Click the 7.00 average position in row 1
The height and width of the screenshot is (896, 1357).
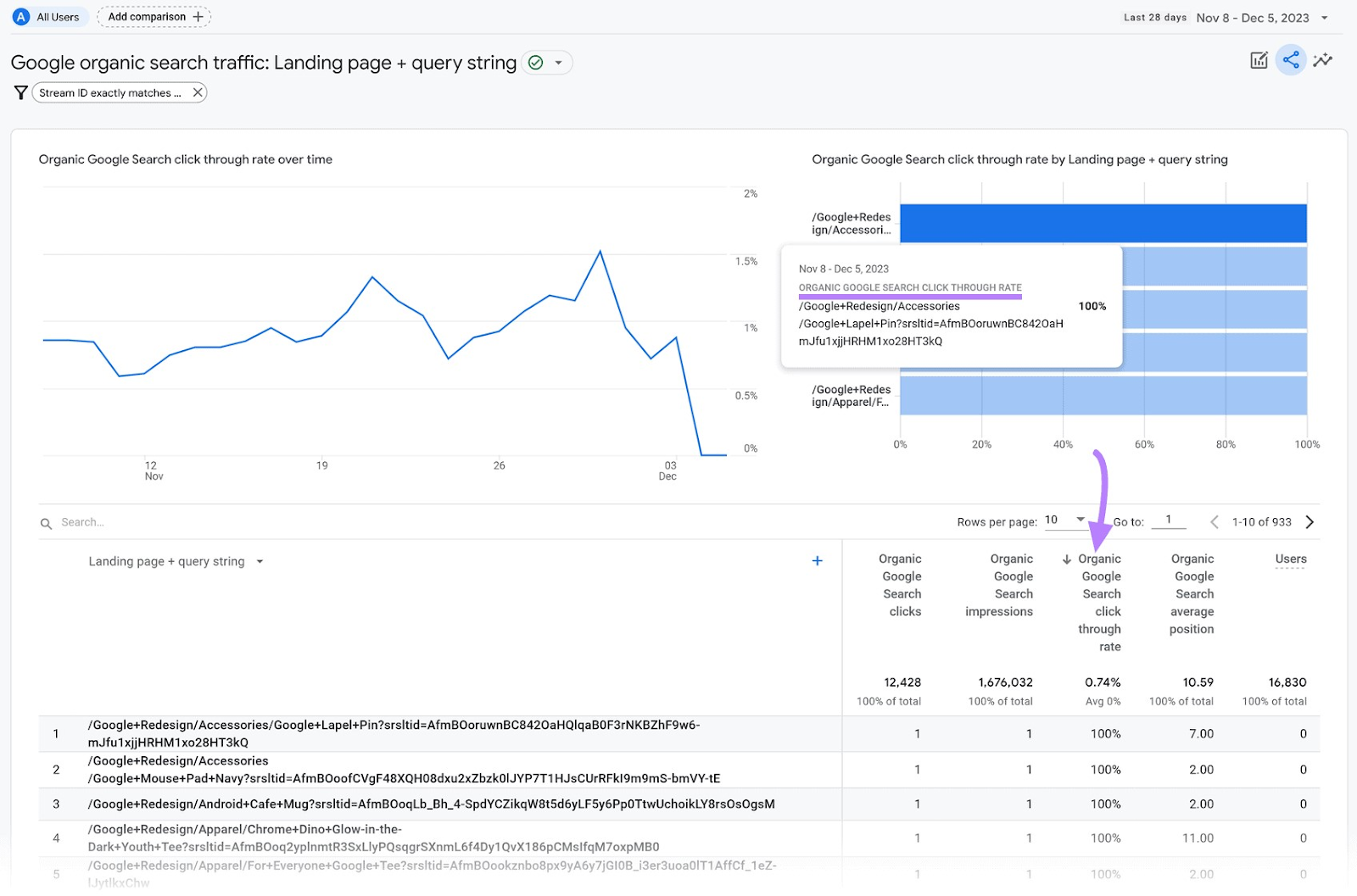(x=1201, y=734)
